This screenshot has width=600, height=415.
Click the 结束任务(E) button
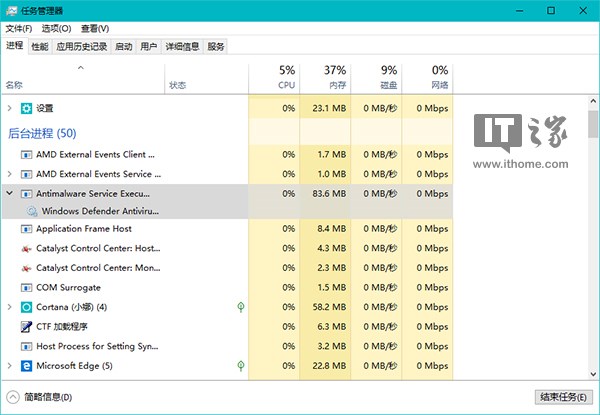[563, 397]
